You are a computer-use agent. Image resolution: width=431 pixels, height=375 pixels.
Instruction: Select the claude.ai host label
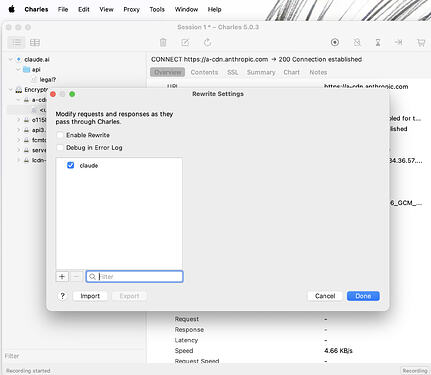click(x=37, y=59)
